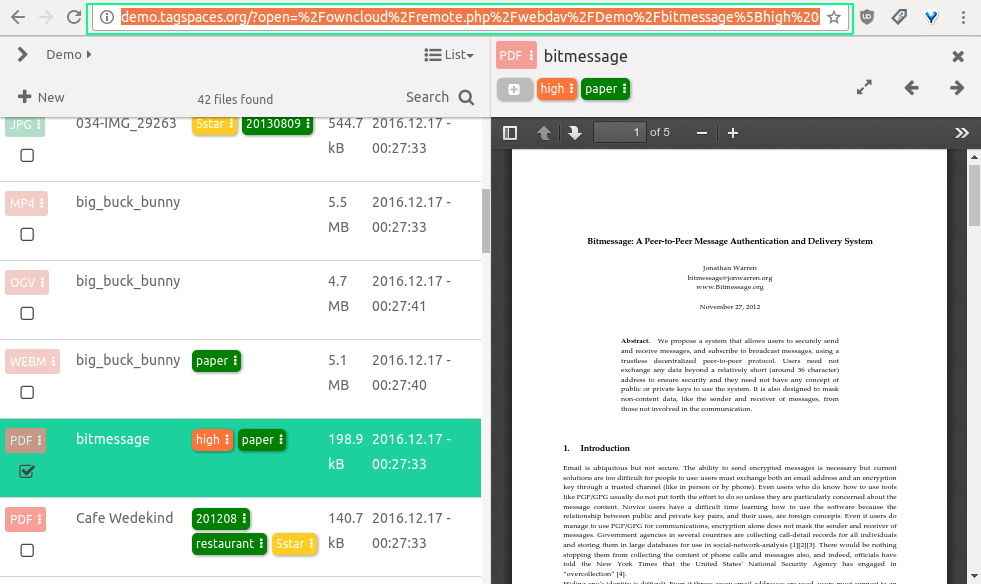This screenshot has width=981, height=584.
Task: Click the PDF viewer scrollbar thumb
Action: click(974, 194)
